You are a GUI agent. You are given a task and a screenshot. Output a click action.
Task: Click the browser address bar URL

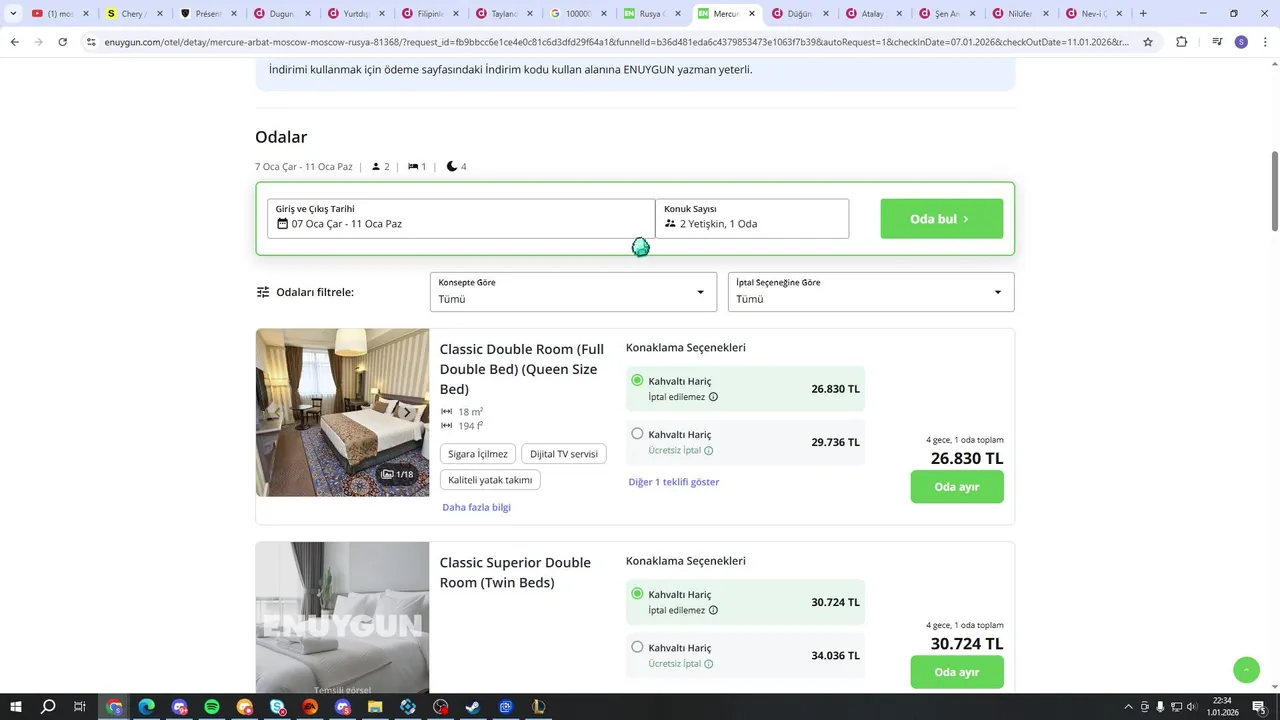tap(616, 42)
